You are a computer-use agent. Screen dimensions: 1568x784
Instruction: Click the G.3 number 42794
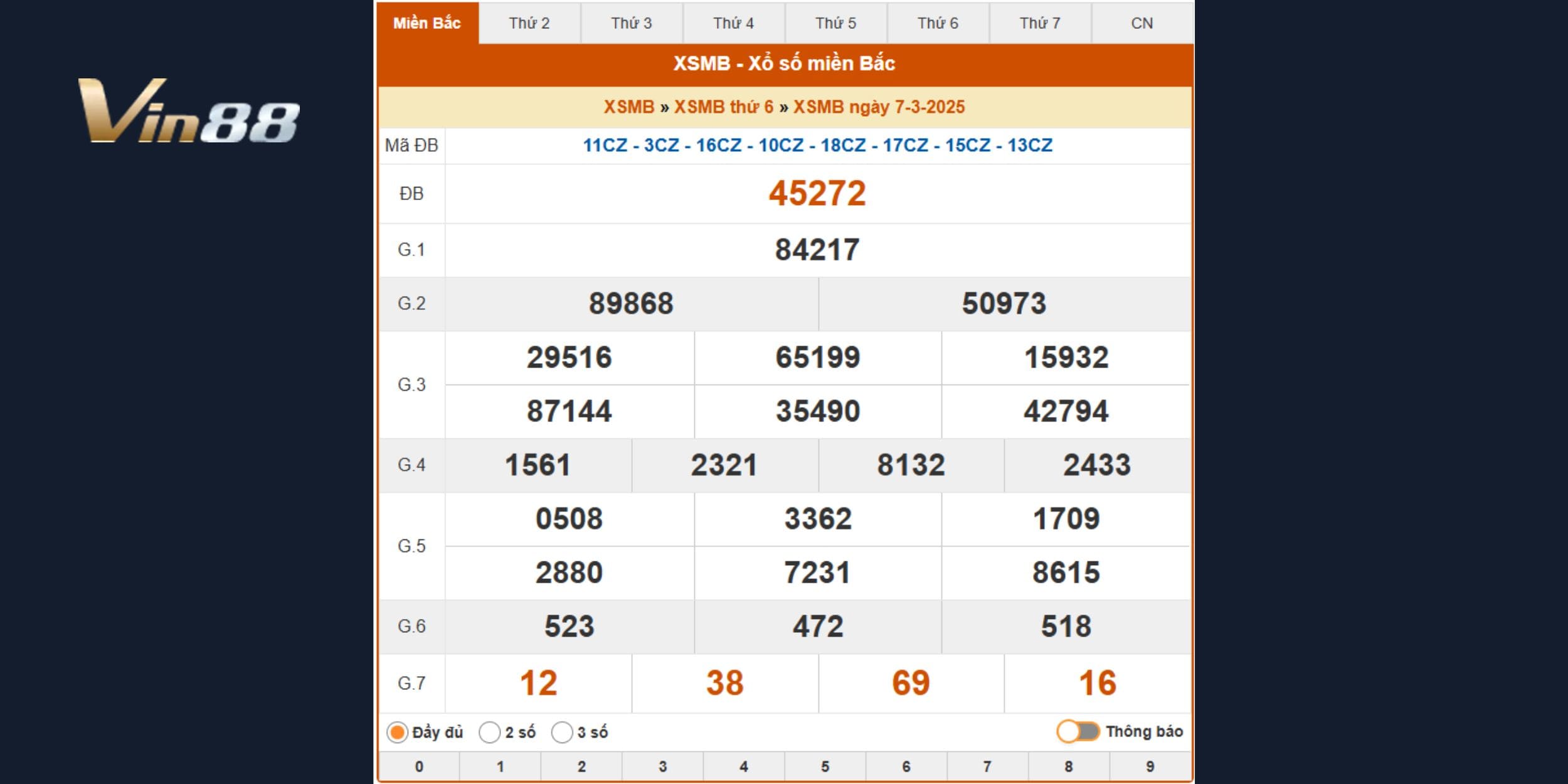(1066, 411)
